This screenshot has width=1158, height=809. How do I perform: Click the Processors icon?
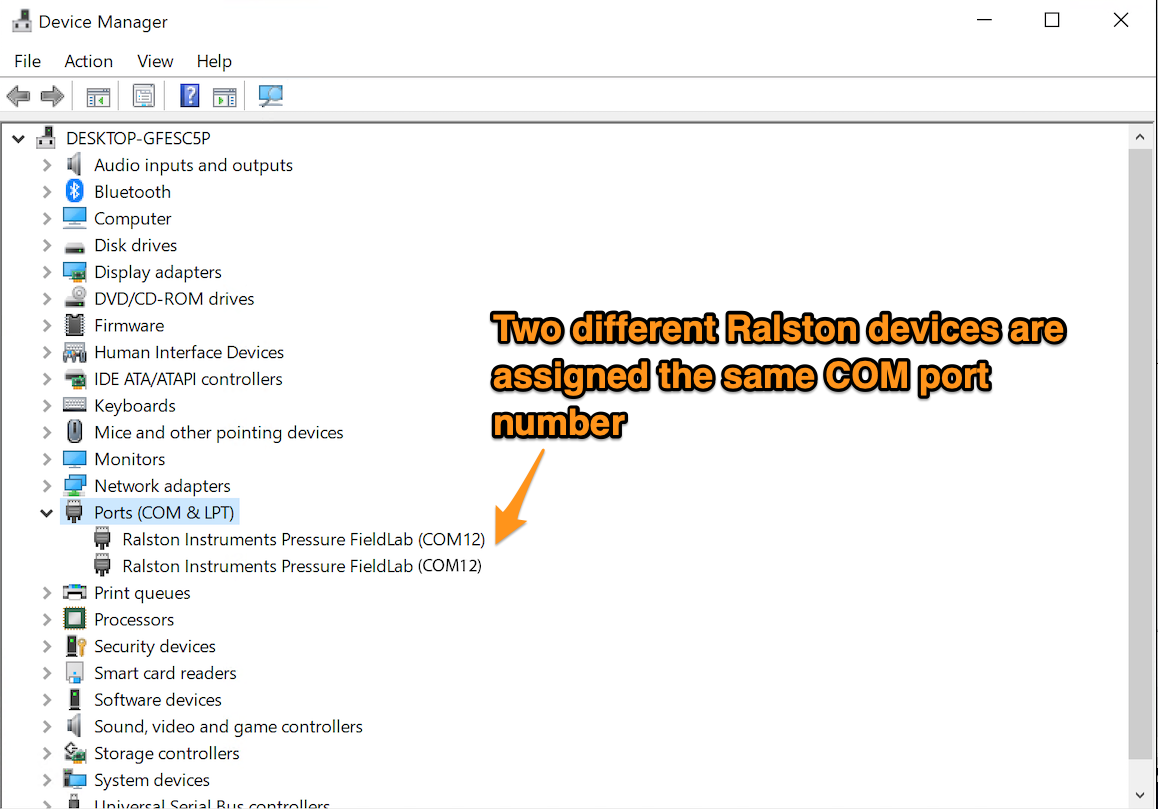75,619
